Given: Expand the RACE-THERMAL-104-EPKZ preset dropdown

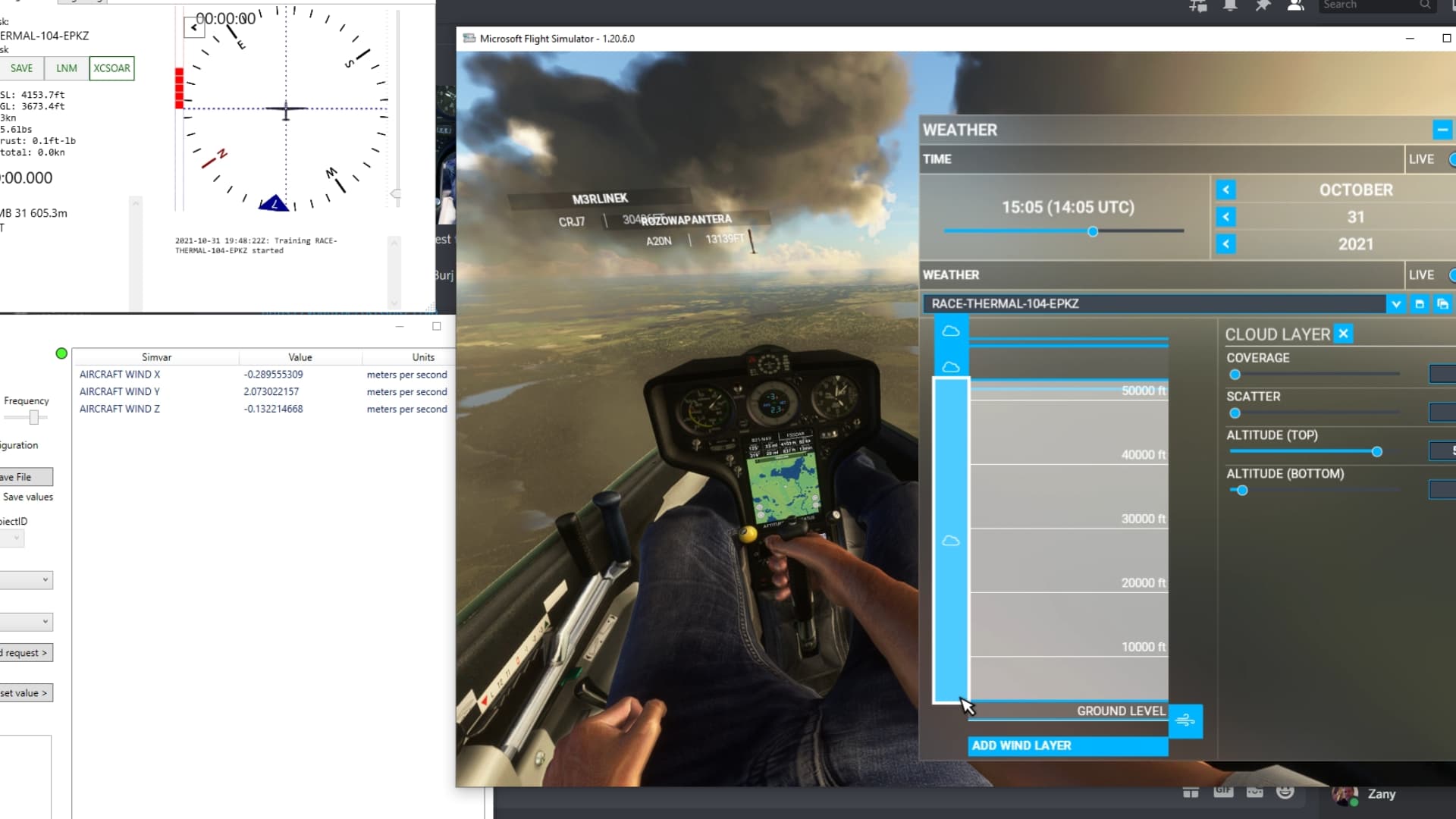Looking at the screenshot, I should tap(1395, 303).
